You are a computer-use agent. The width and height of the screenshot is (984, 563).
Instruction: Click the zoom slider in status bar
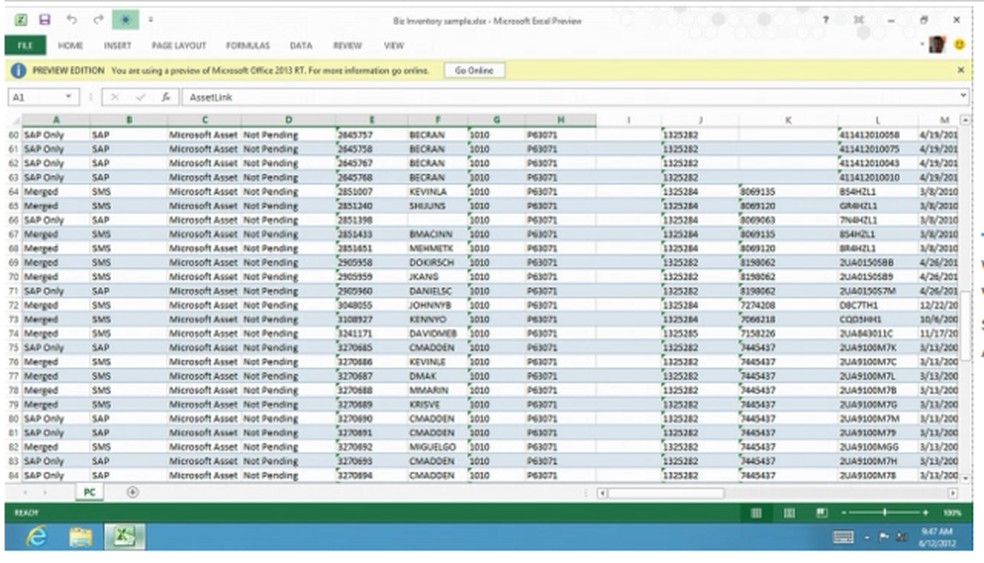pyautogui.click(x=884, y=513)
